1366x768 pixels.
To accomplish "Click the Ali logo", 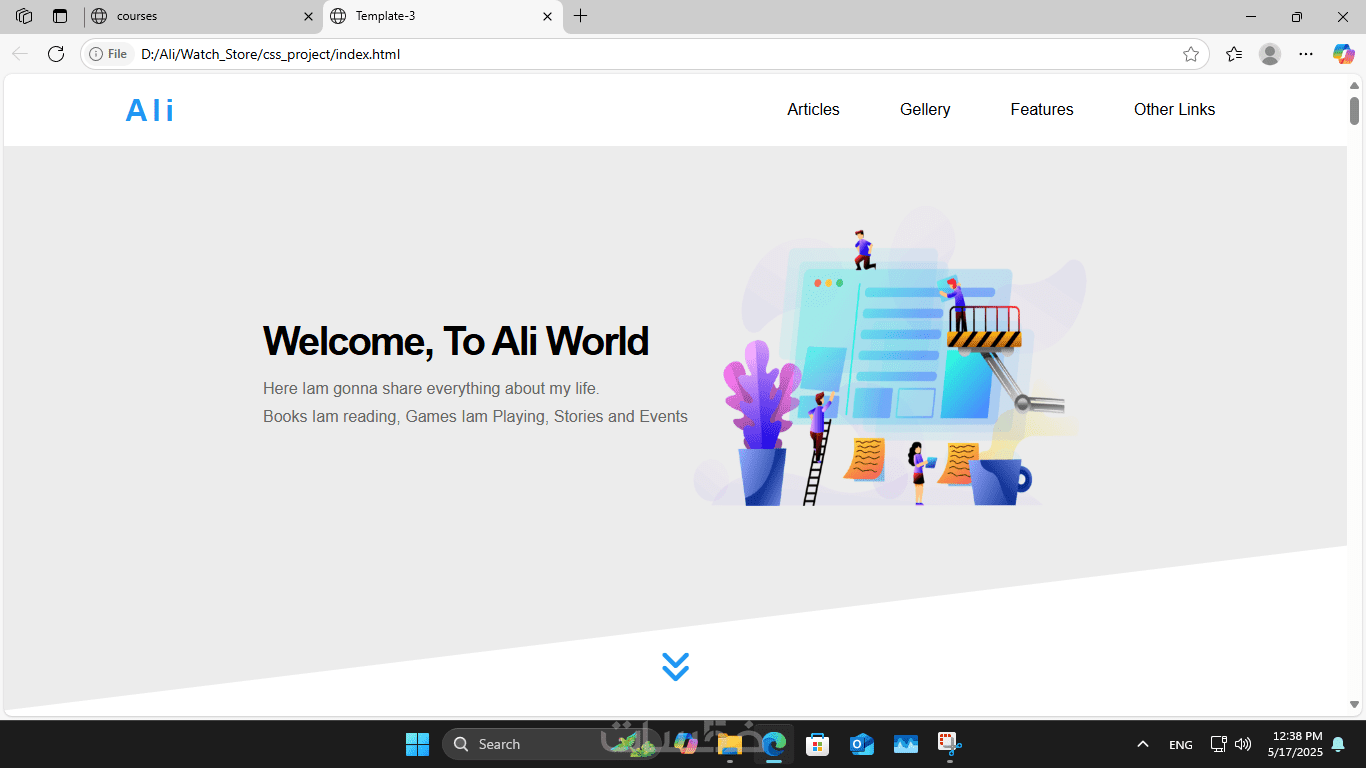I will coord(150,110).
